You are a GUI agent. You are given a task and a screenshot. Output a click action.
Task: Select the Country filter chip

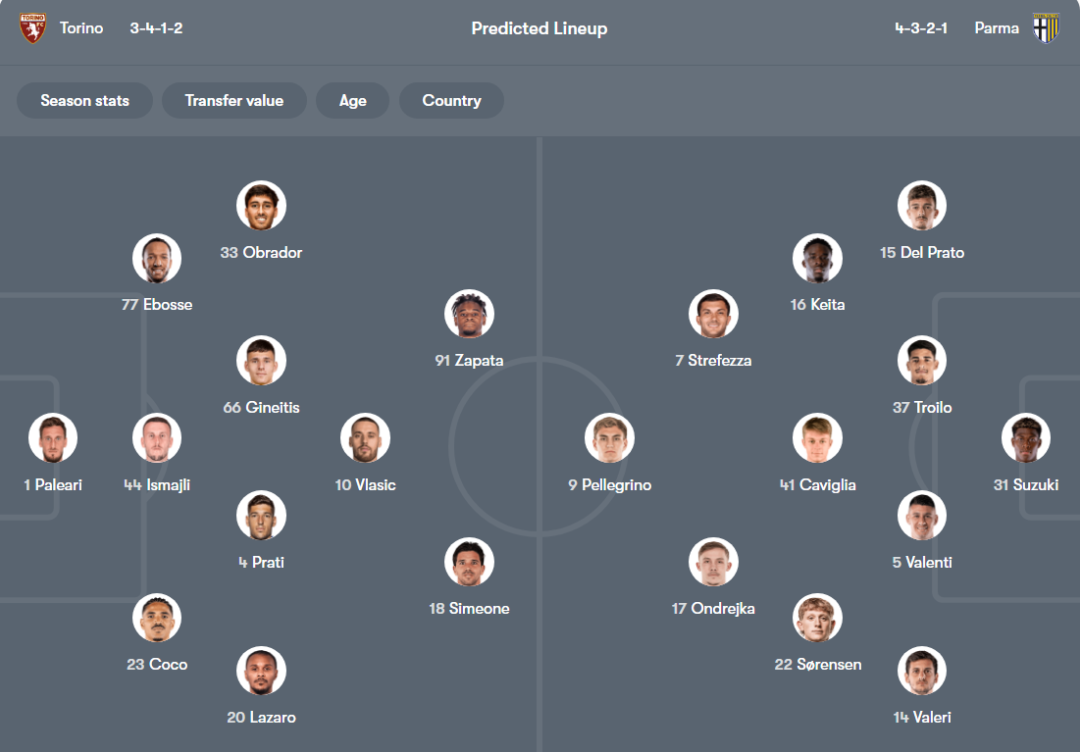(x=451, y=100)
